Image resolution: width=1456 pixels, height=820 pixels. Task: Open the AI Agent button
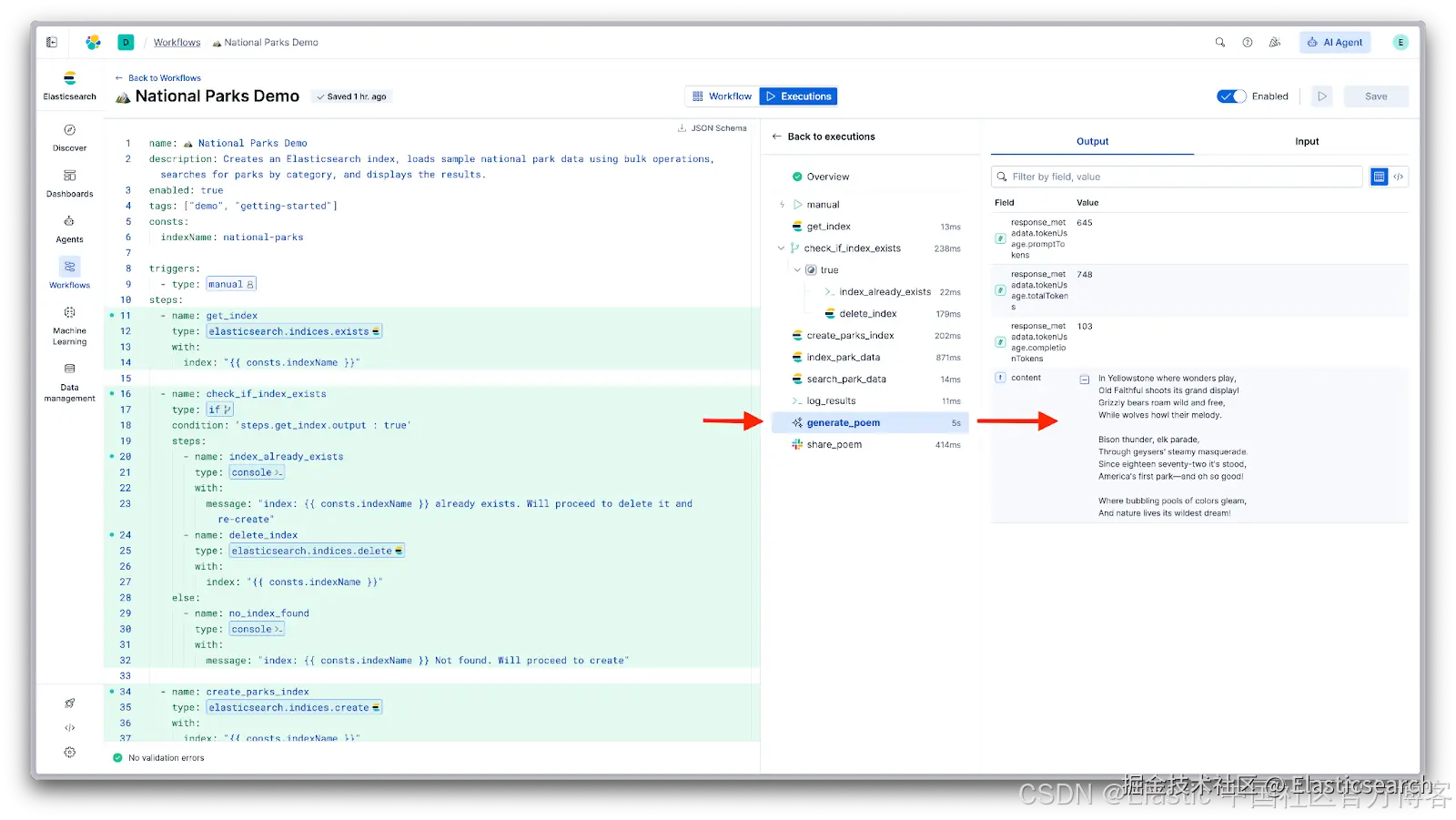pos(1335,42)
